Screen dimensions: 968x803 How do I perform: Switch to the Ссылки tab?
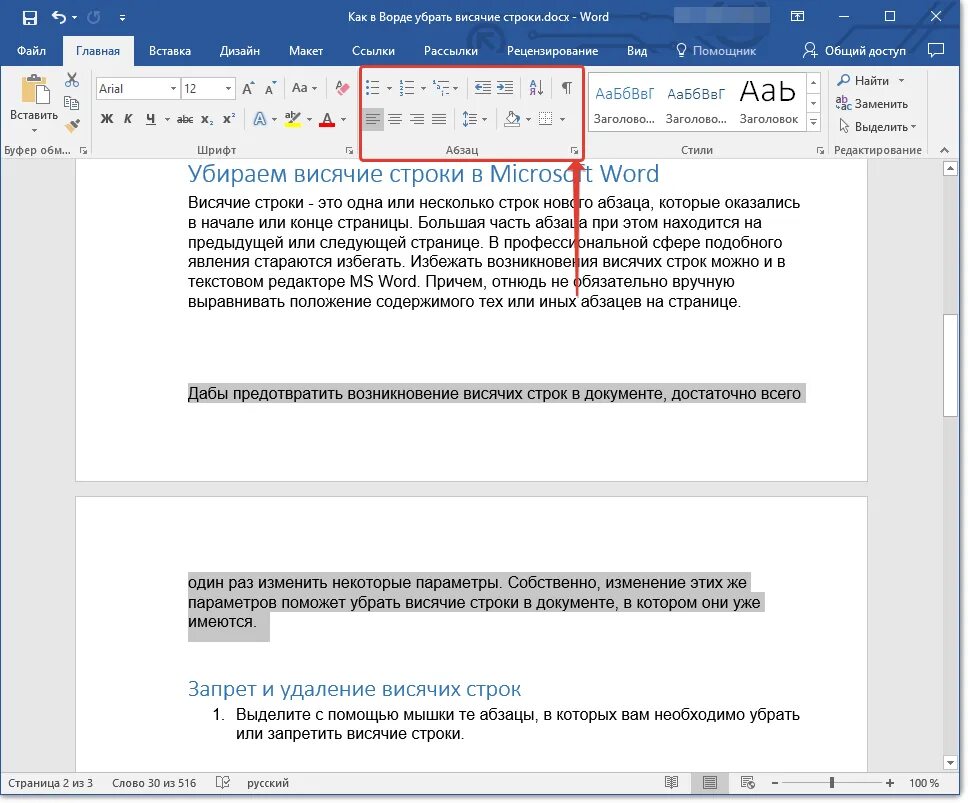click(x=373, y=51)
